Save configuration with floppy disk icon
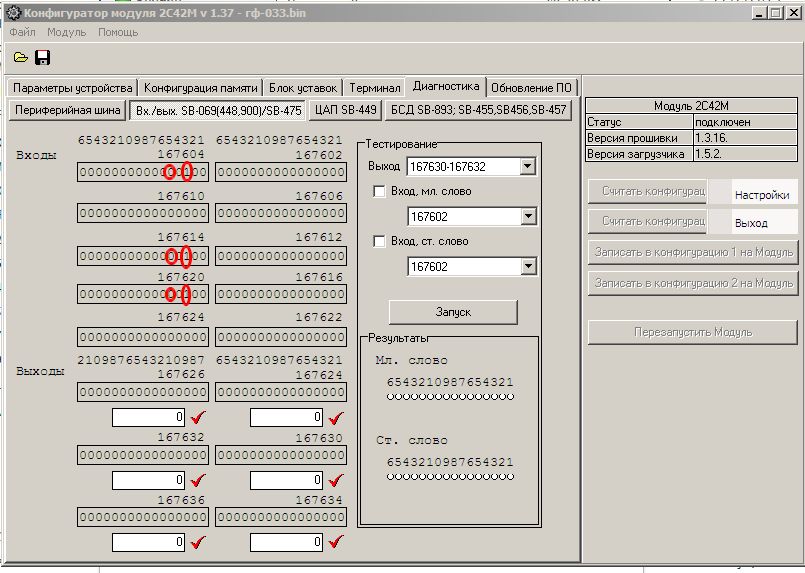The image size is (805, 573). (x=43, y=58)
